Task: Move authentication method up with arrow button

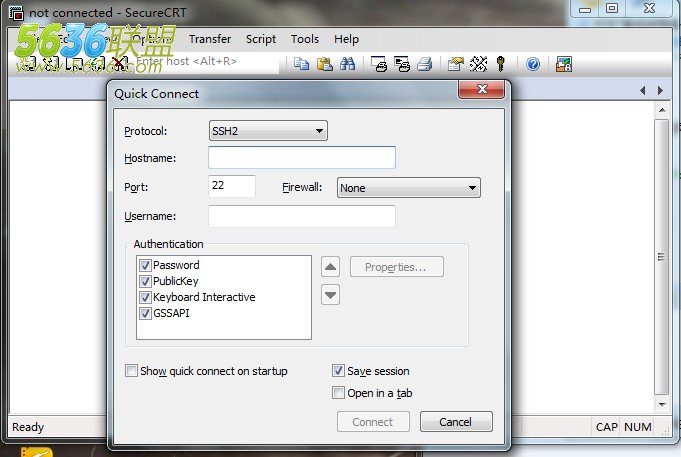Action: coord(330,267)
